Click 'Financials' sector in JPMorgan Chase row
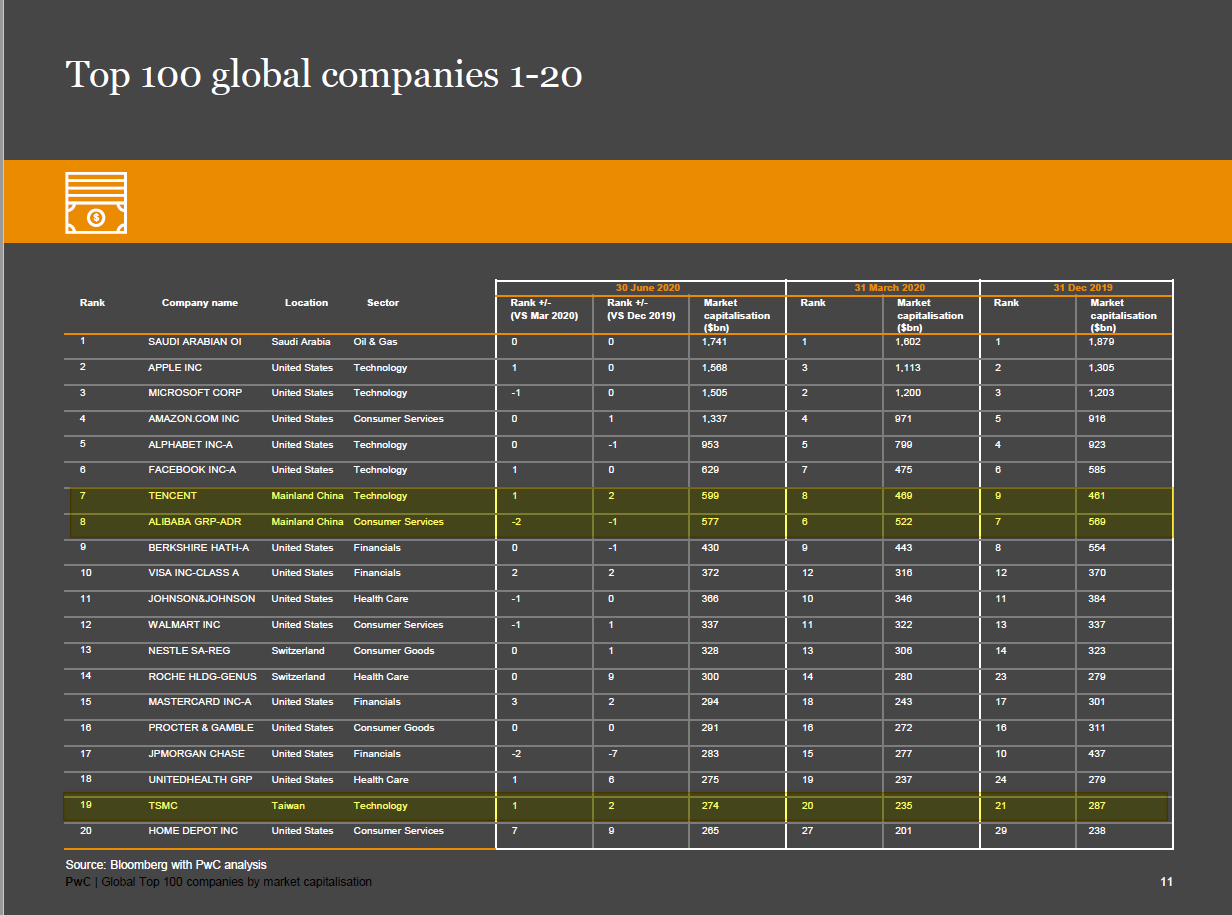This screenshot has width=1232, height=915. [377, 754]
